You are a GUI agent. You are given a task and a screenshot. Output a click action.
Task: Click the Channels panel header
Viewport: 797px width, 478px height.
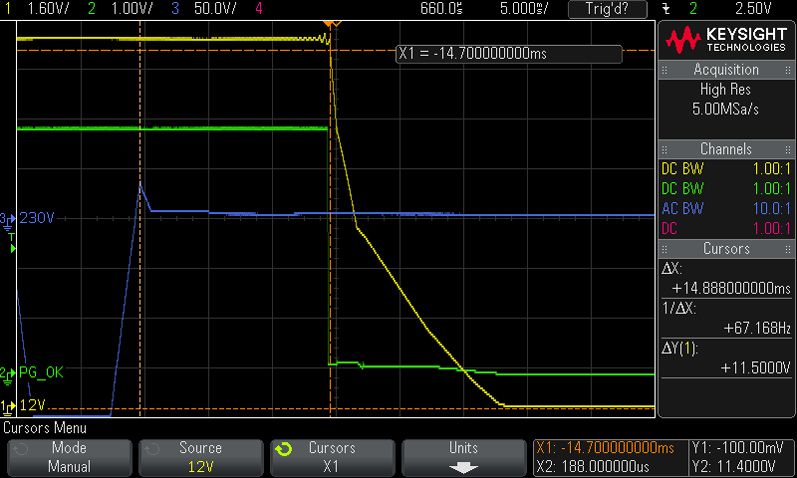(x=726, y=149)
